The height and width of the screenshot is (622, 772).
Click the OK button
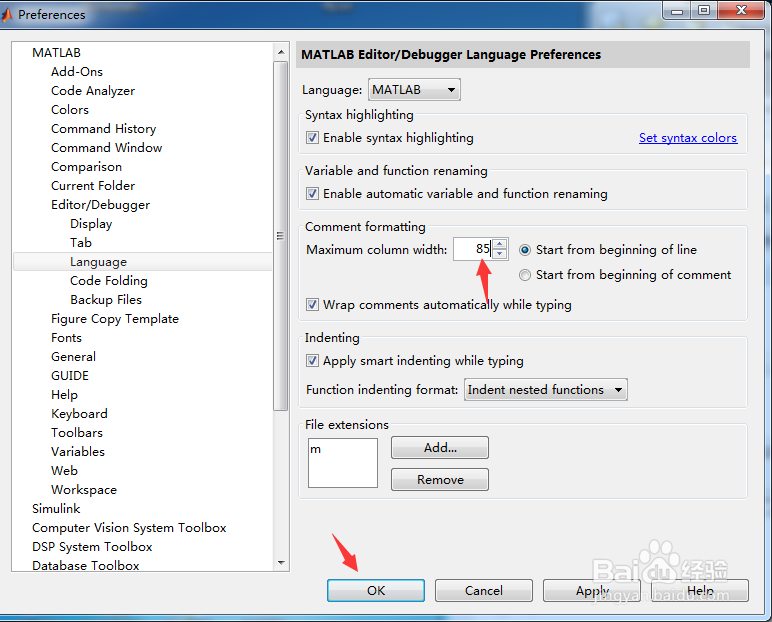[x=376, y=590]
